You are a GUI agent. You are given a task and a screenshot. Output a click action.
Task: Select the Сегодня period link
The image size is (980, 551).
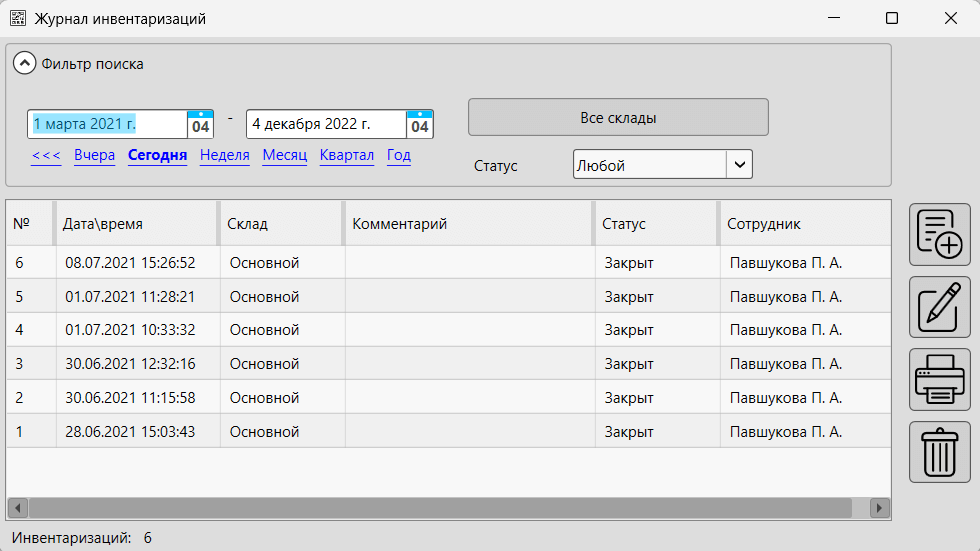click(157, 155)
